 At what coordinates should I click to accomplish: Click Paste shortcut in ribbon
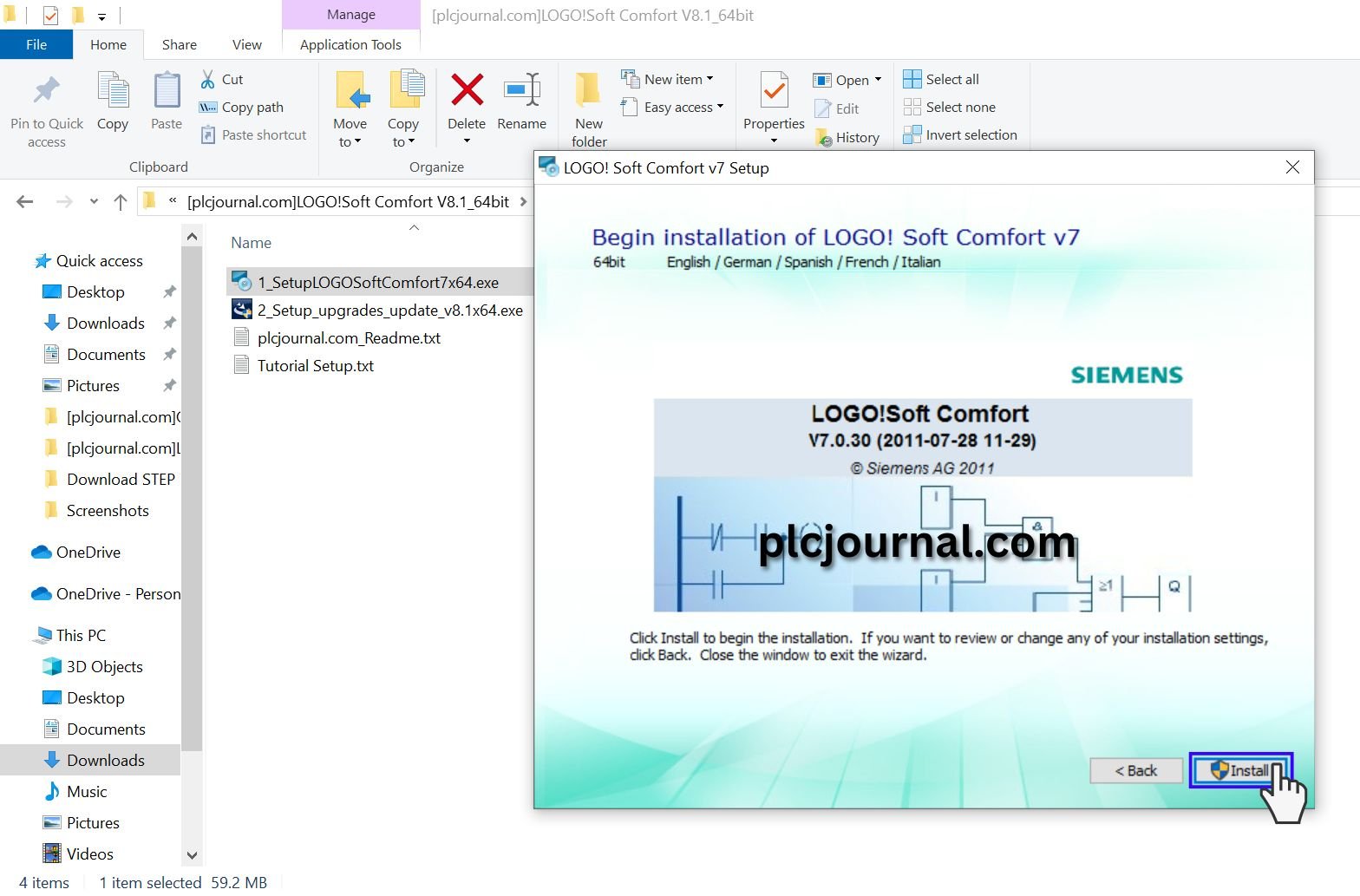pyautogui.click(x=253, y=134)
